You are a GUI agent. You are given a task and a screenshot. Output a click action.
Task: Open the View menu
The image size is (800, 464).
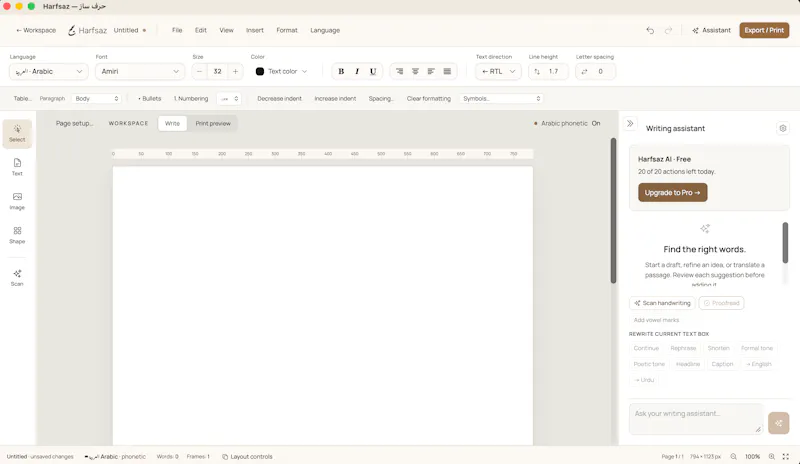click(x=227, y=31)
